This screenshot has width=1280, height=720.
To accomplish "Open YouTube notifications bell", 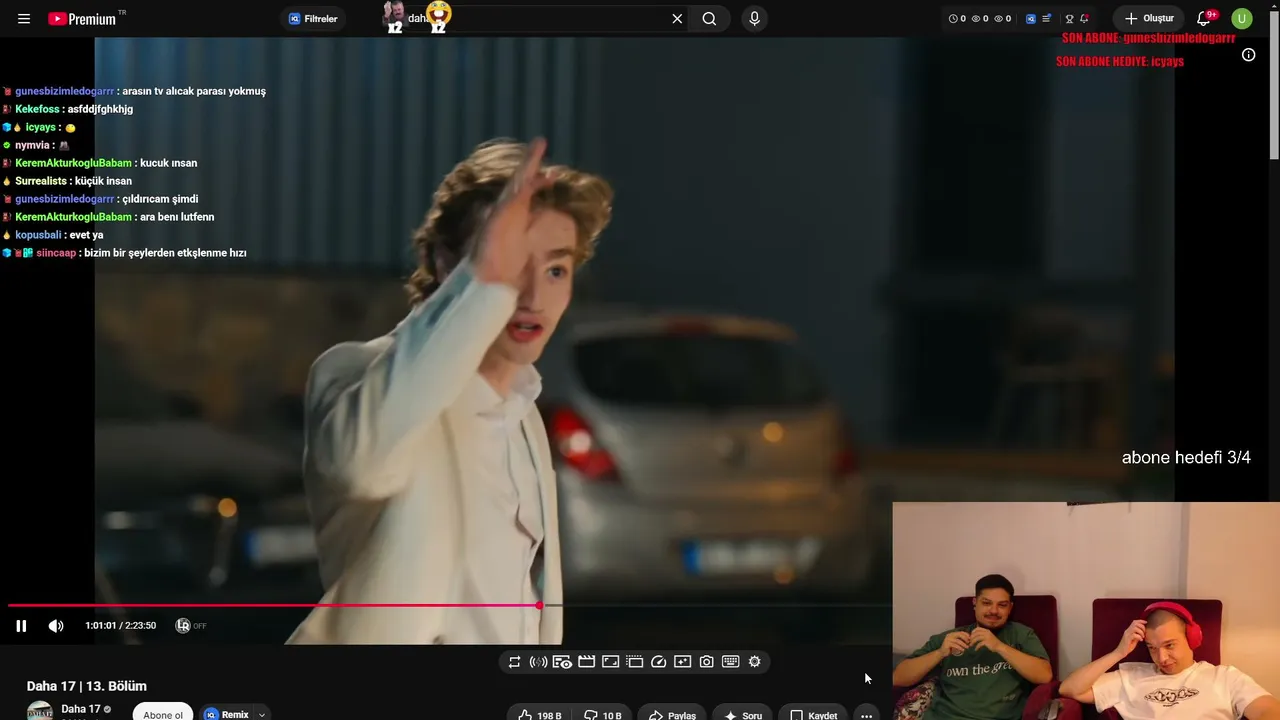I will point(1204,19).
